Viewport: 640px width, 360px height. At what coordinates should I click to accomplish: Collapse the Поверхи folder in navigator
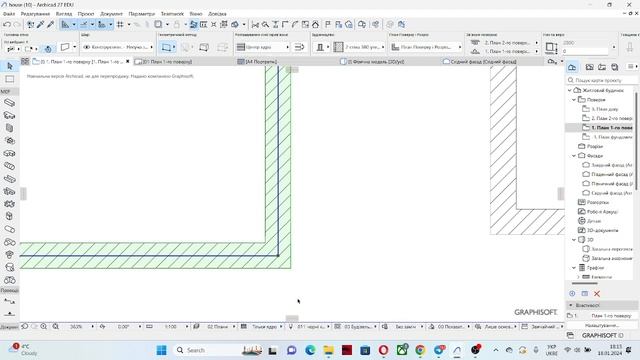(x=574, y=100)
